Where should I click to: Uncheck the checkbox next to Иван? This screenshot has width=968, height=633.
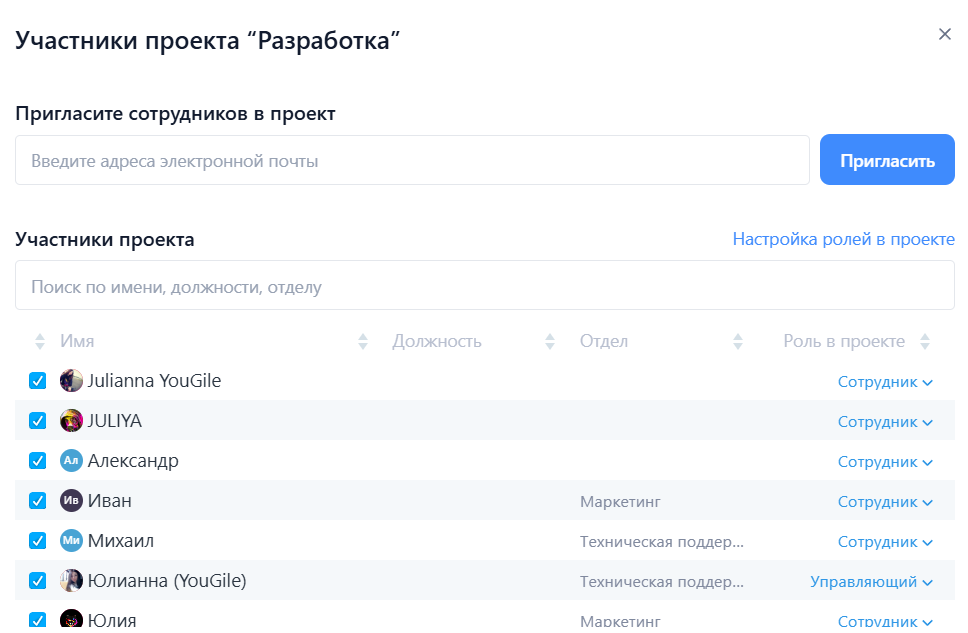tap(37, 501)
